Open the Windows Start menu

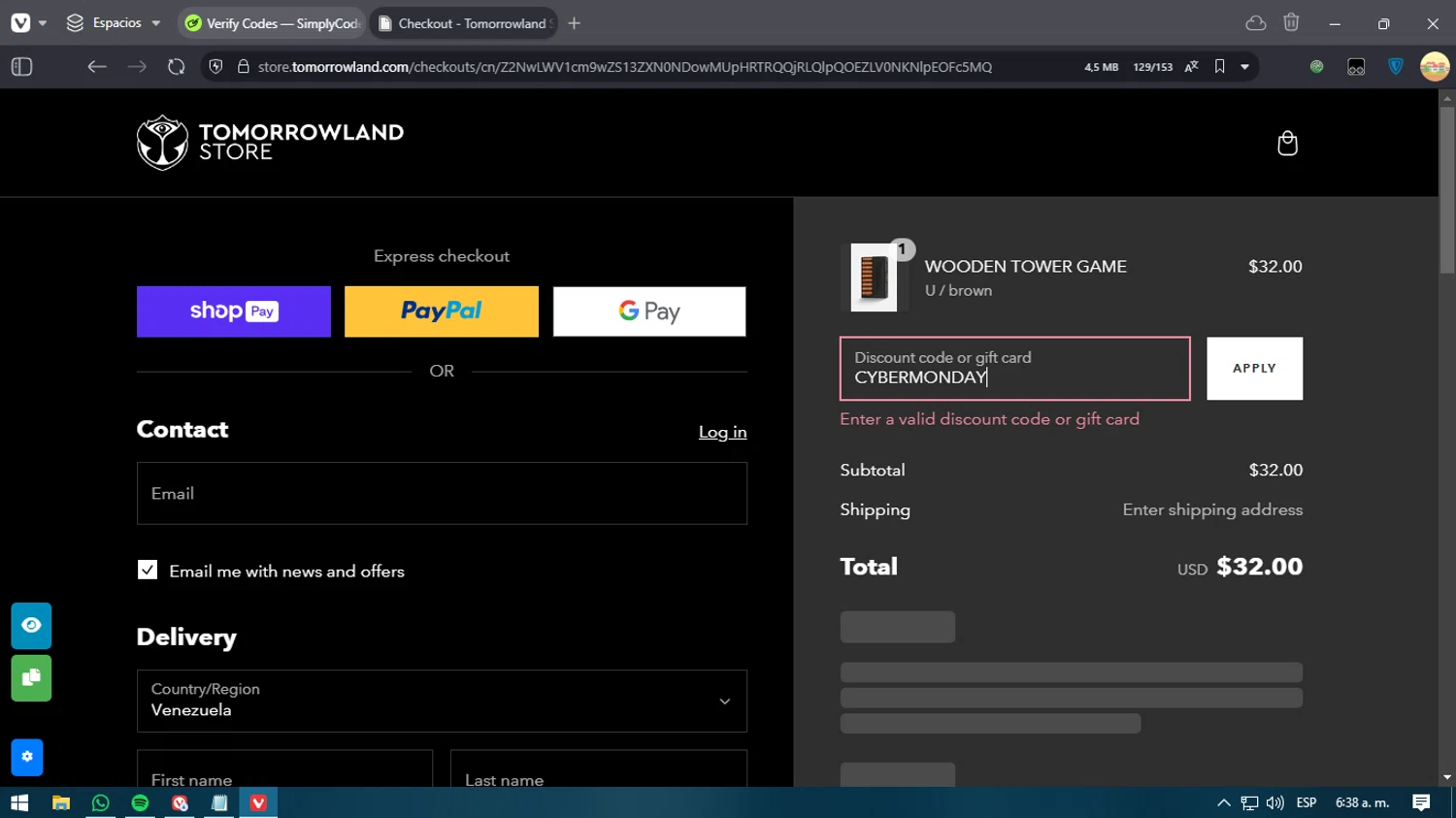pyautogui.click(x=19, y=802)
